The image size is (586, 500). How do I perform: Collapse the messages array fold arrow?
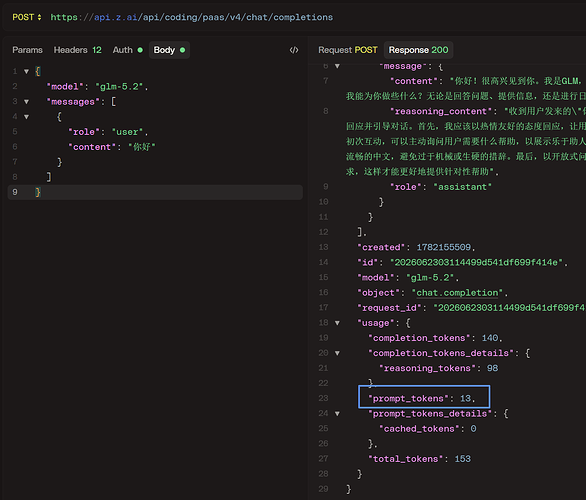[x=27, y=102]
